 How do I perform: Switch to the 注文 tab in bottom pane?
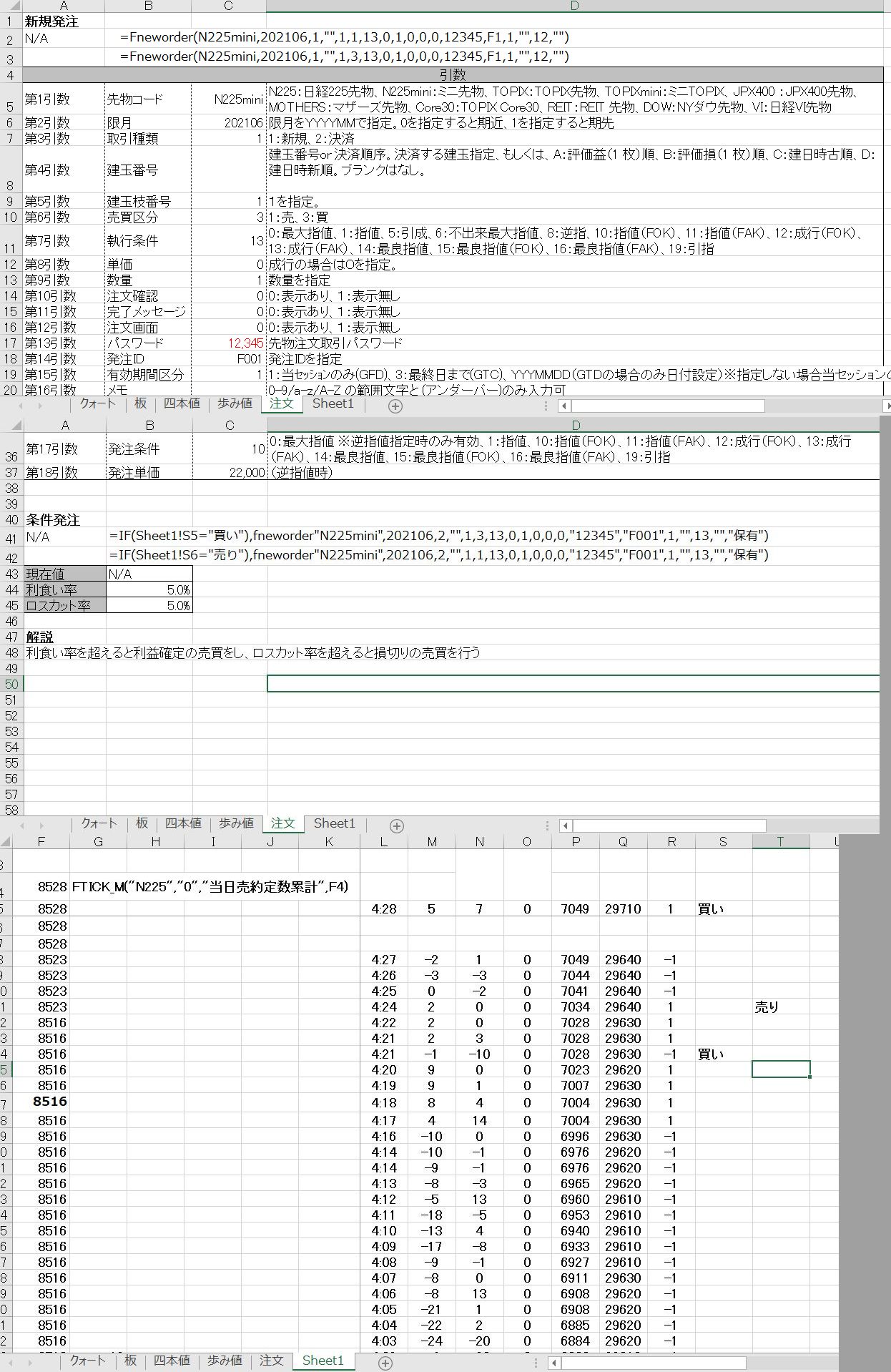tap(271, 1361)
